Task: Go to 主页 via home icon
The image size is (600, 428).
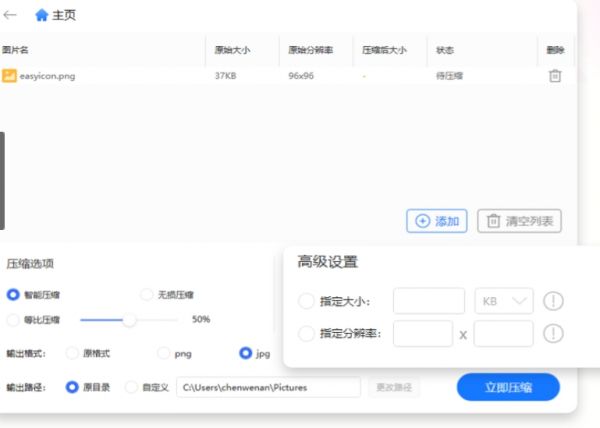Action: coord(41,15)
